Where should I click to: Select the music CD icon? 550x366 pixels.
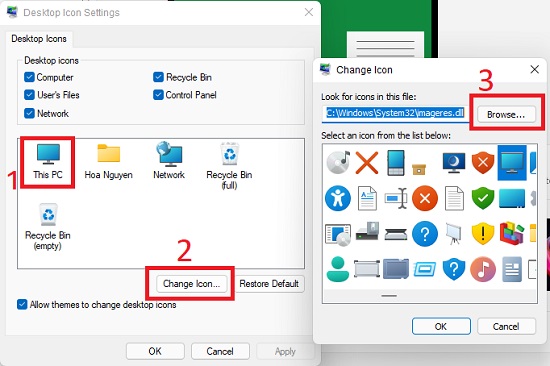click(338, 162)
